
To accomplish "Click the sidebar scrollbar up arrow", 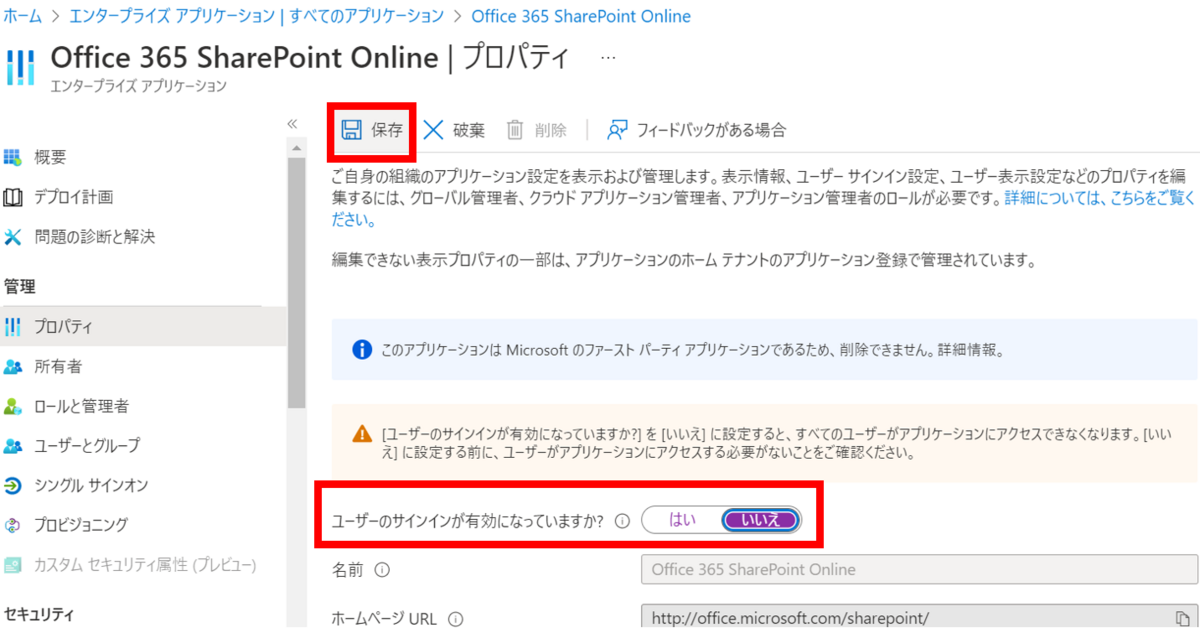I will pyautogui.click(x=295, y=149).
